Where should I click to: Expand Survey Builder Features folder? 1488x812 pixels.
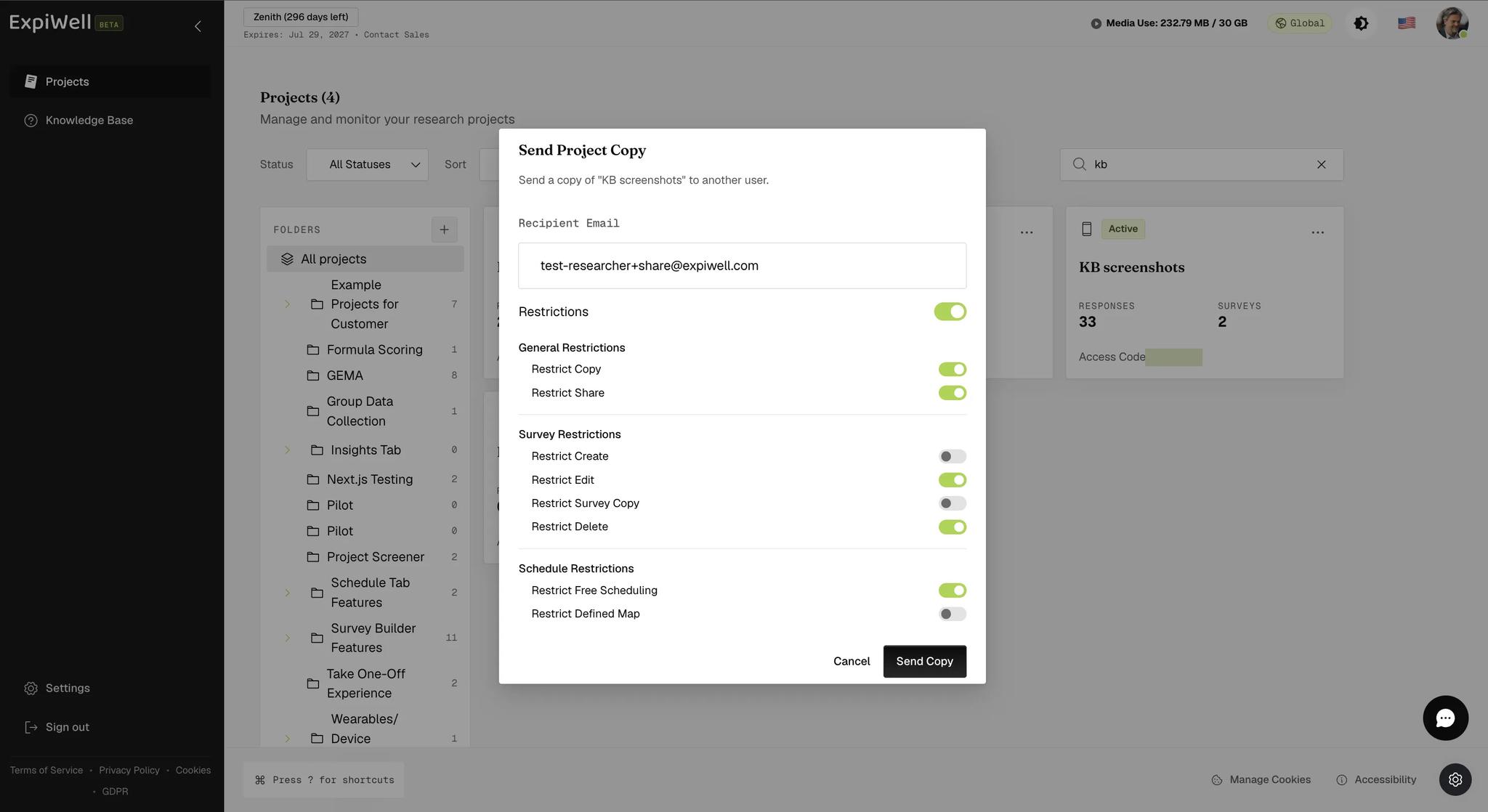tap(287, 638)
